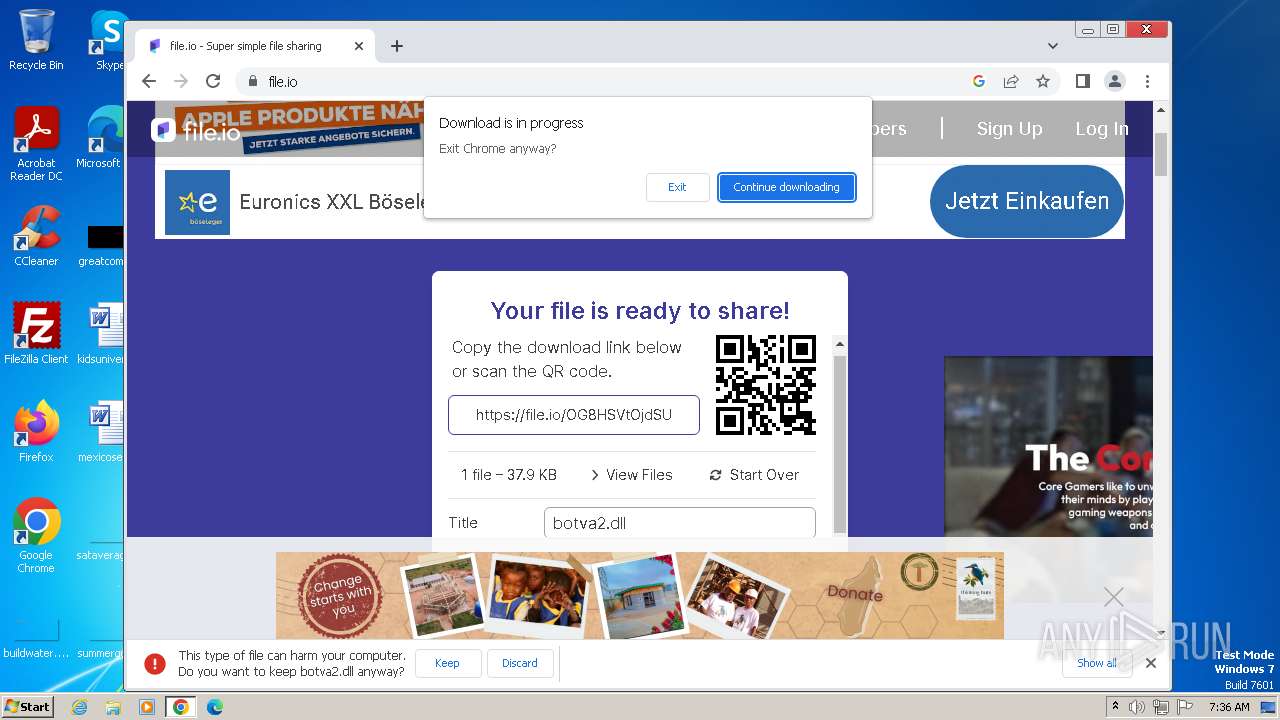The height and width of the screenshot is (720, 1280).
Task: Click File Explorer taskbar icon
Action: pyautogui.click(x=113, y=707)
